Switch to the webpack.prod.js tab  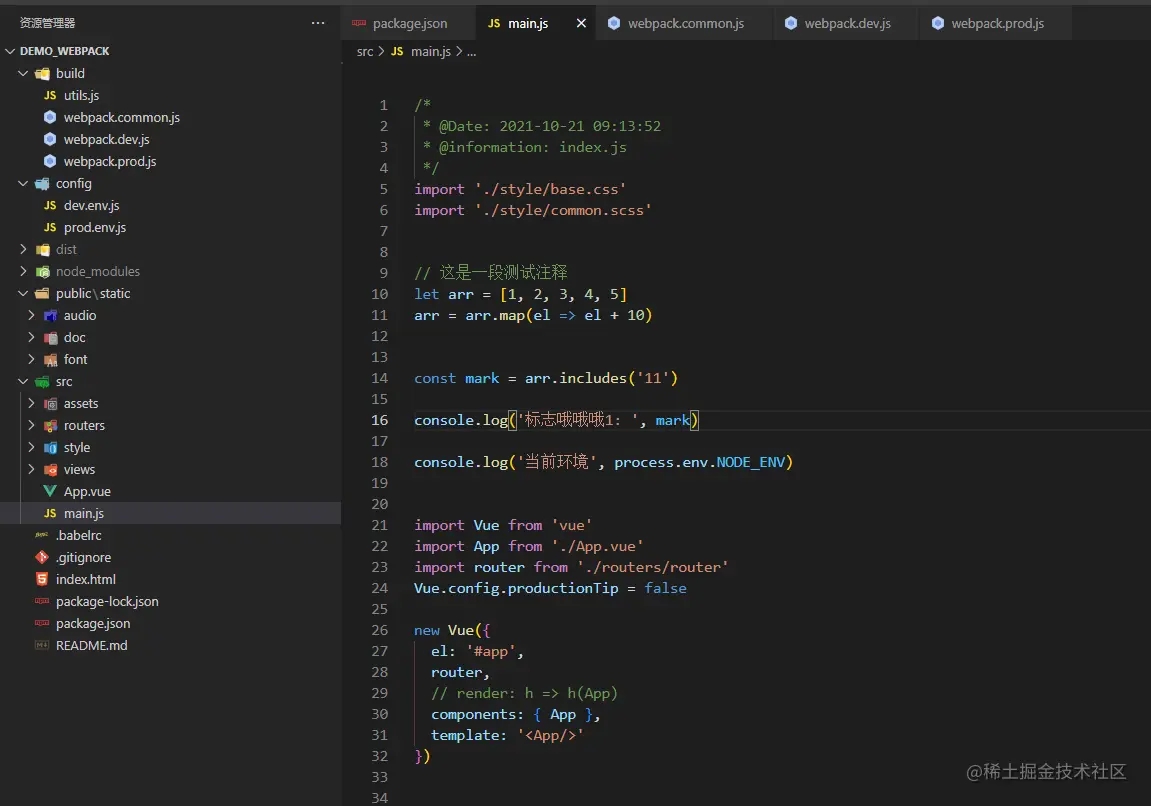[996, 23]
